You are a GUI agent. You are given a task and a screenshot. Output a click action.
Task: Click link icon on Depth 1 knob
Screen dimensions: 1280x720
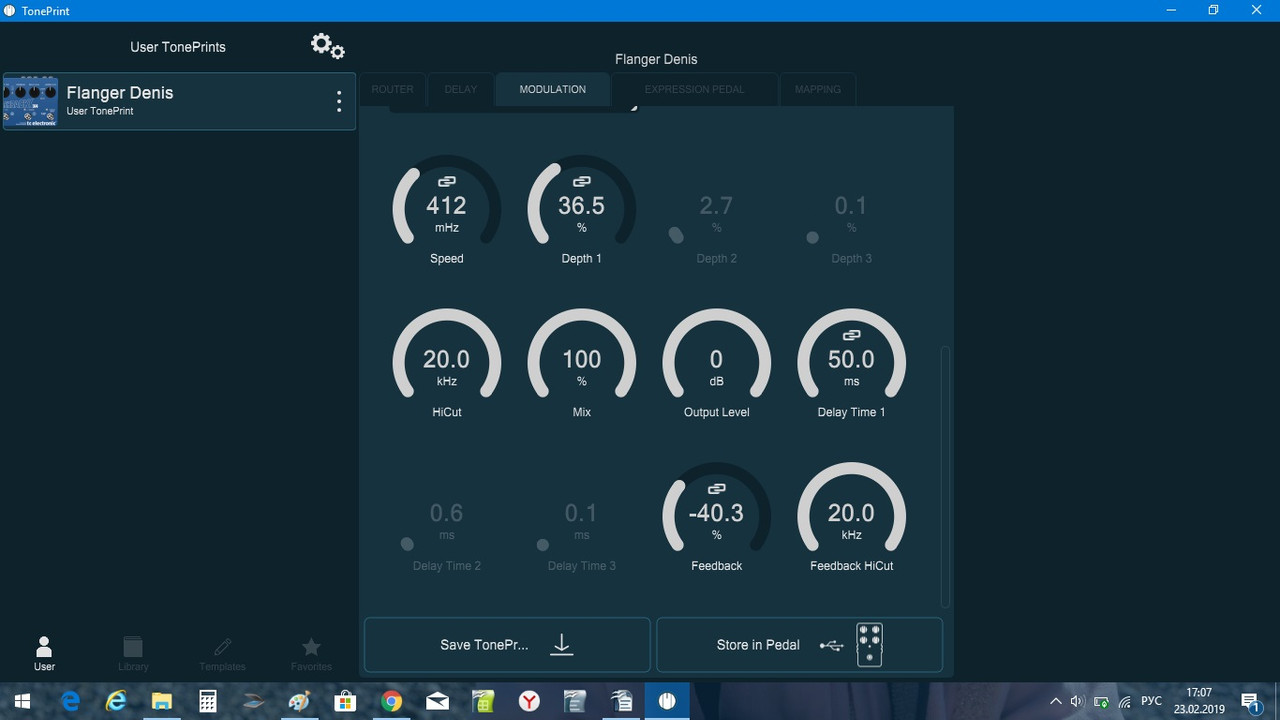point(581,182)
